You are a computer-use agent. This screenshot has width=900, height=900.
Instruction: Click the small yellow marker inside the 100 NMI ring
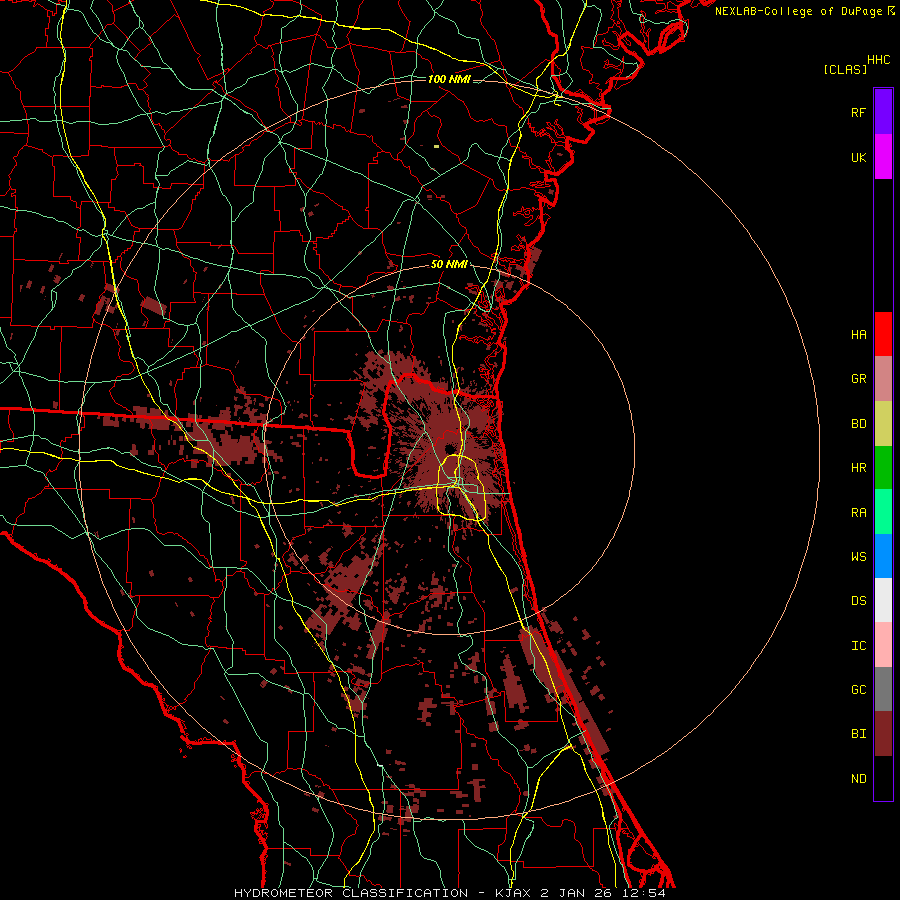[x=436, y=146]
